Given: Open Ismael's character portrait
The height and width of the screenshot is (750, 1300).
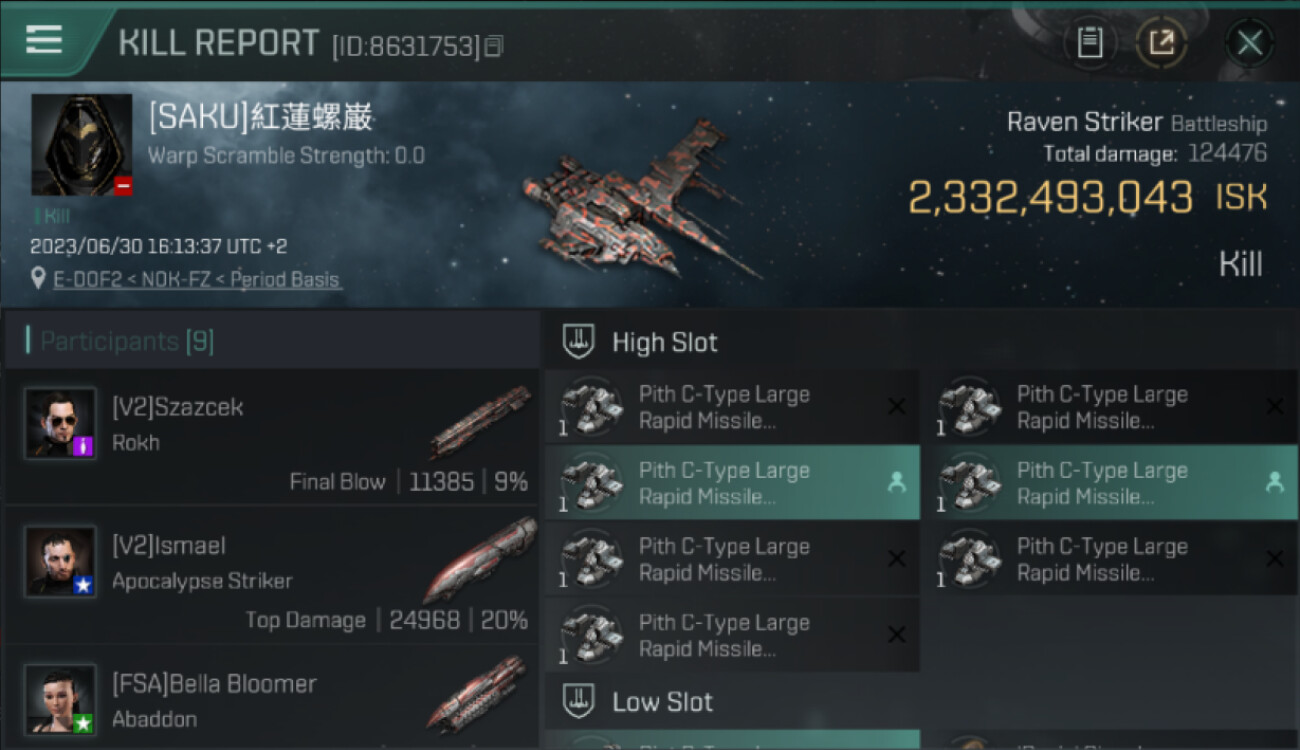Looking at the screenshot, I should point(61,562).
